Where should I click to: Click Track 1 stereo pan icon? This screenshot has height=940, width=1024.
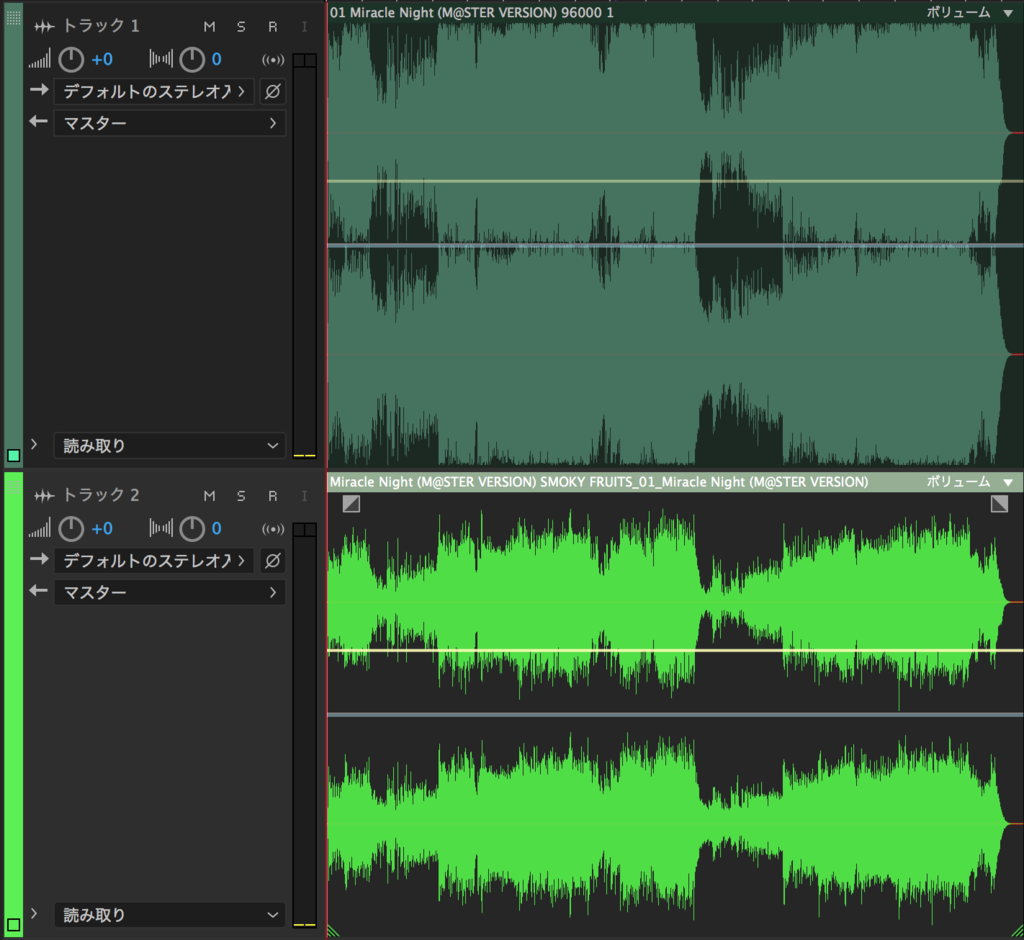161,59
